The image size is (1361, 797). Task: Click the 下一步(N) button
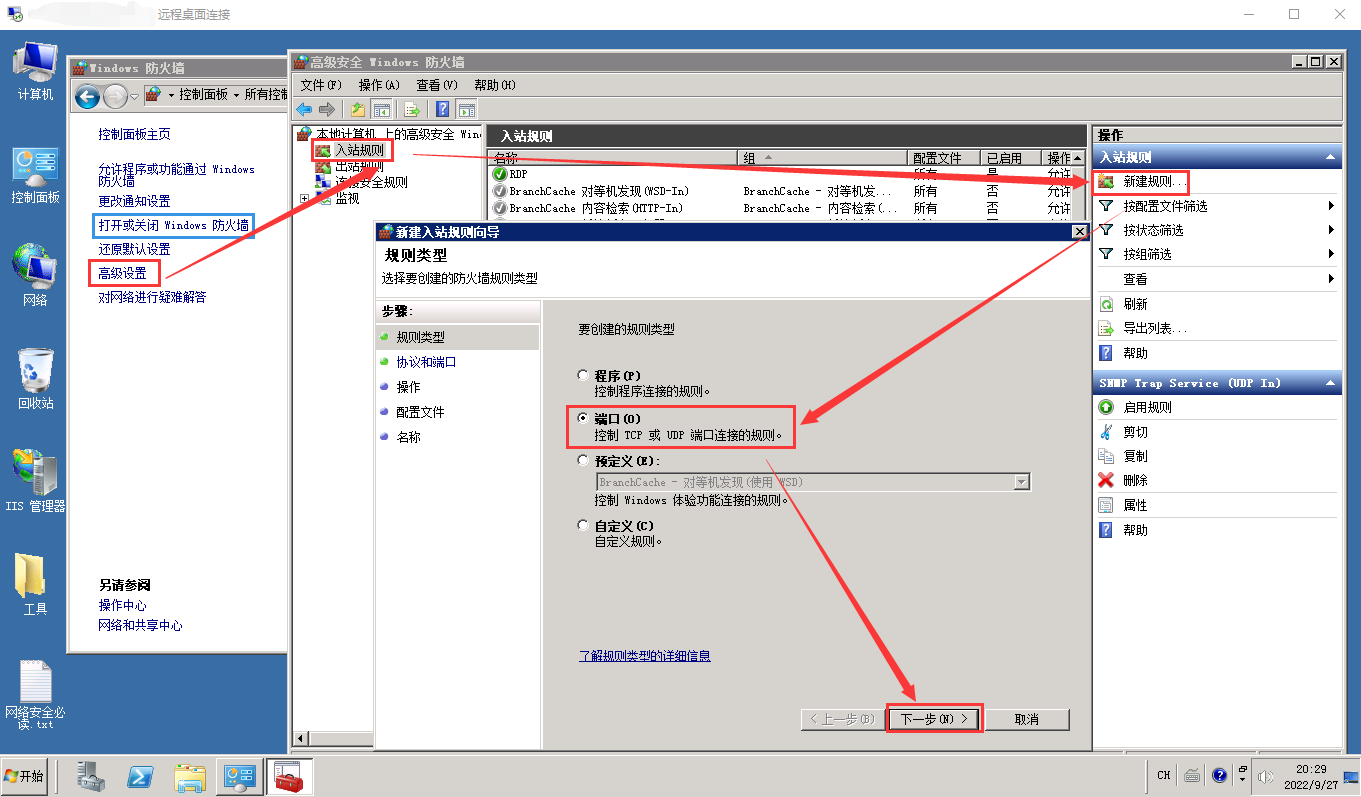point(934,719)
